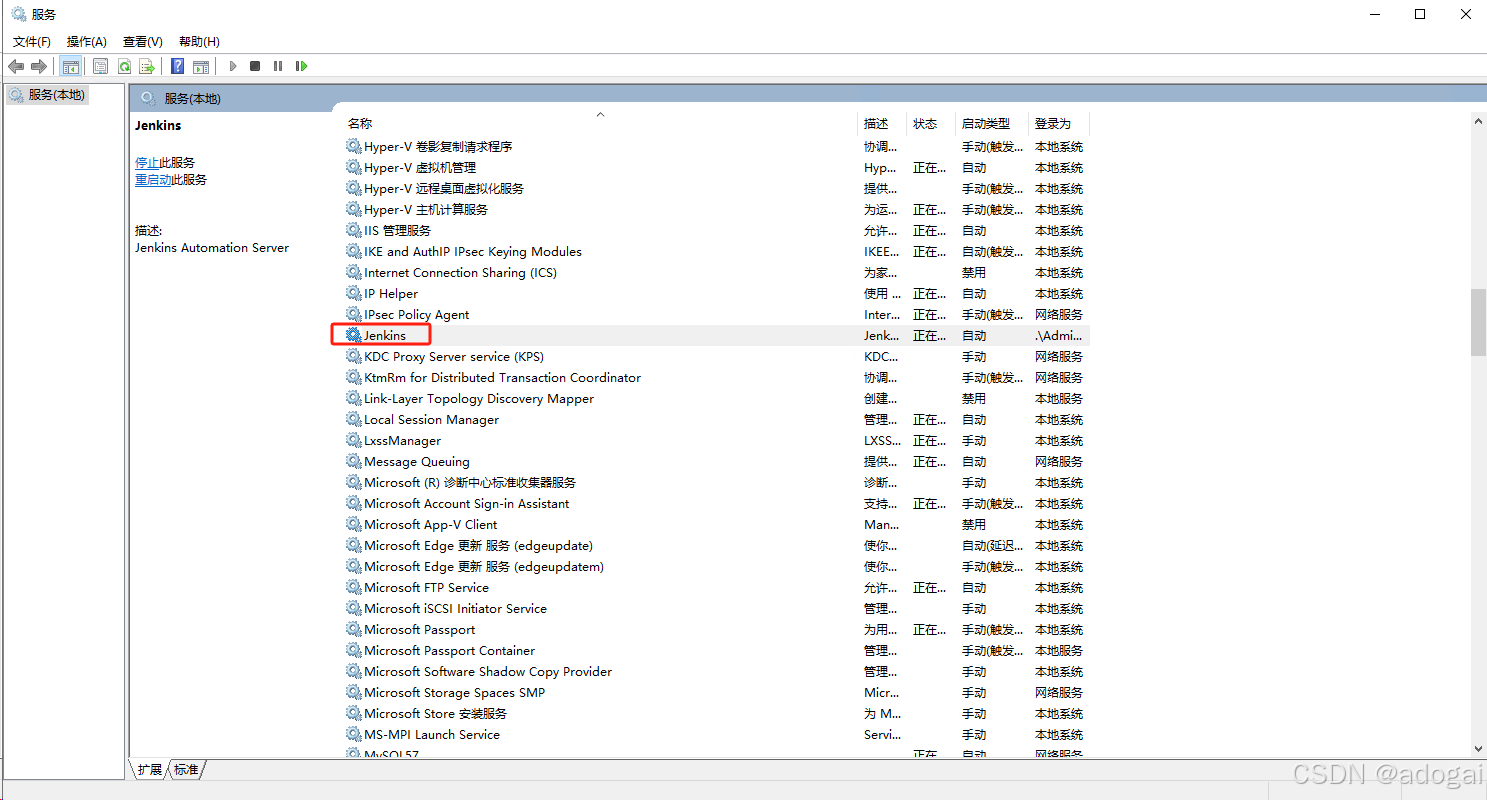Screen dimensions: 1487x800
Task: Click the gear icon beside Message Queuing
Action: coord(354,461)
